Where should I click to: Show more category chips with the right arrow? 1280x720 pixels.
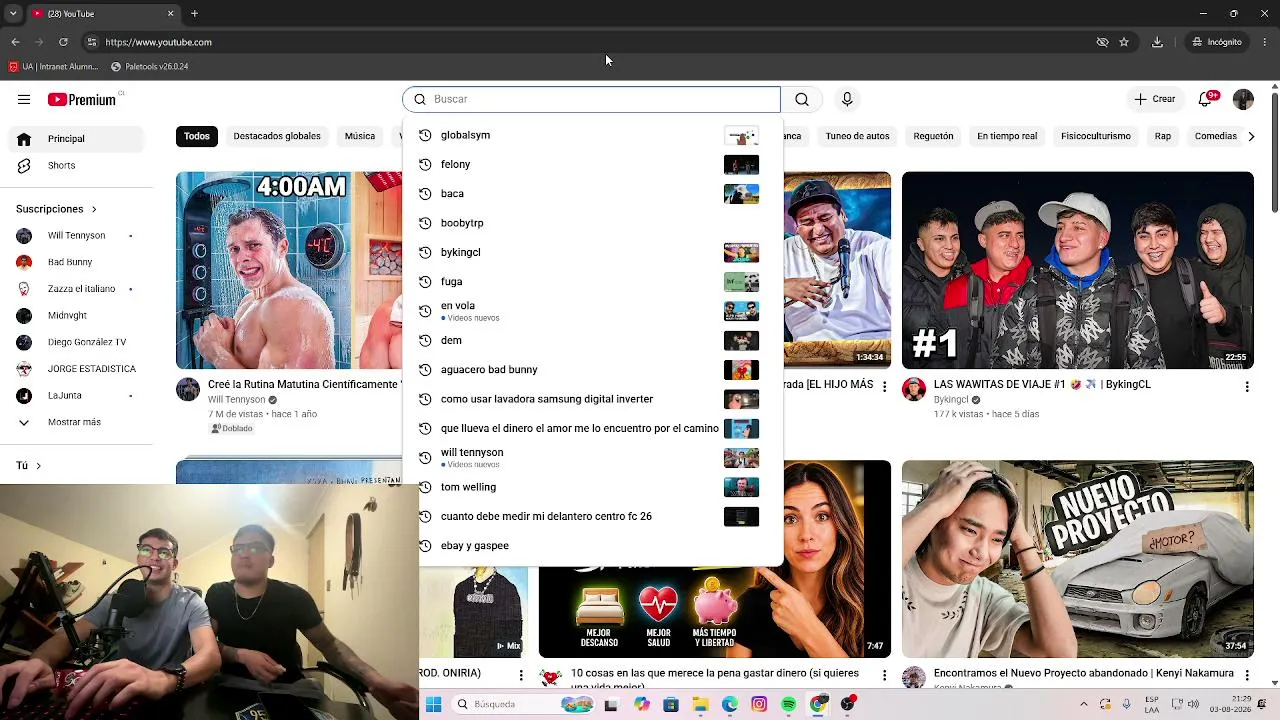pyautogui.click(x=1250, y=136)
